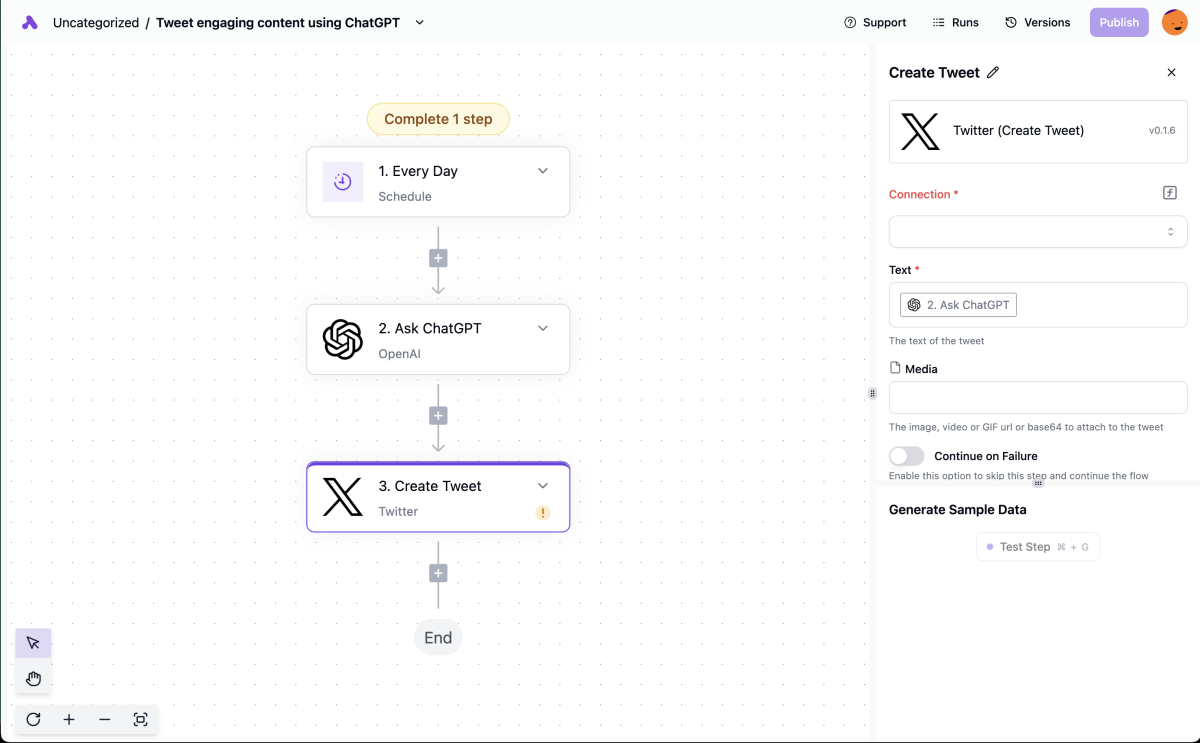Image resolution: width=1200 pixels, height=743 pixels.
Task: Open the flow title dropdown chevron
Action: pyautogui.click(x=419, y=22)
